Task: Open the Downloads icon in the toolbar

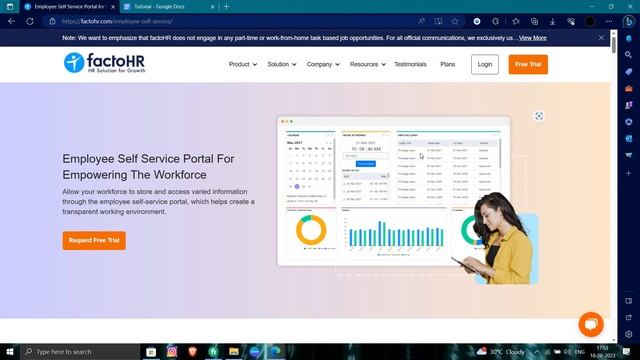Action: click(552, 21)
